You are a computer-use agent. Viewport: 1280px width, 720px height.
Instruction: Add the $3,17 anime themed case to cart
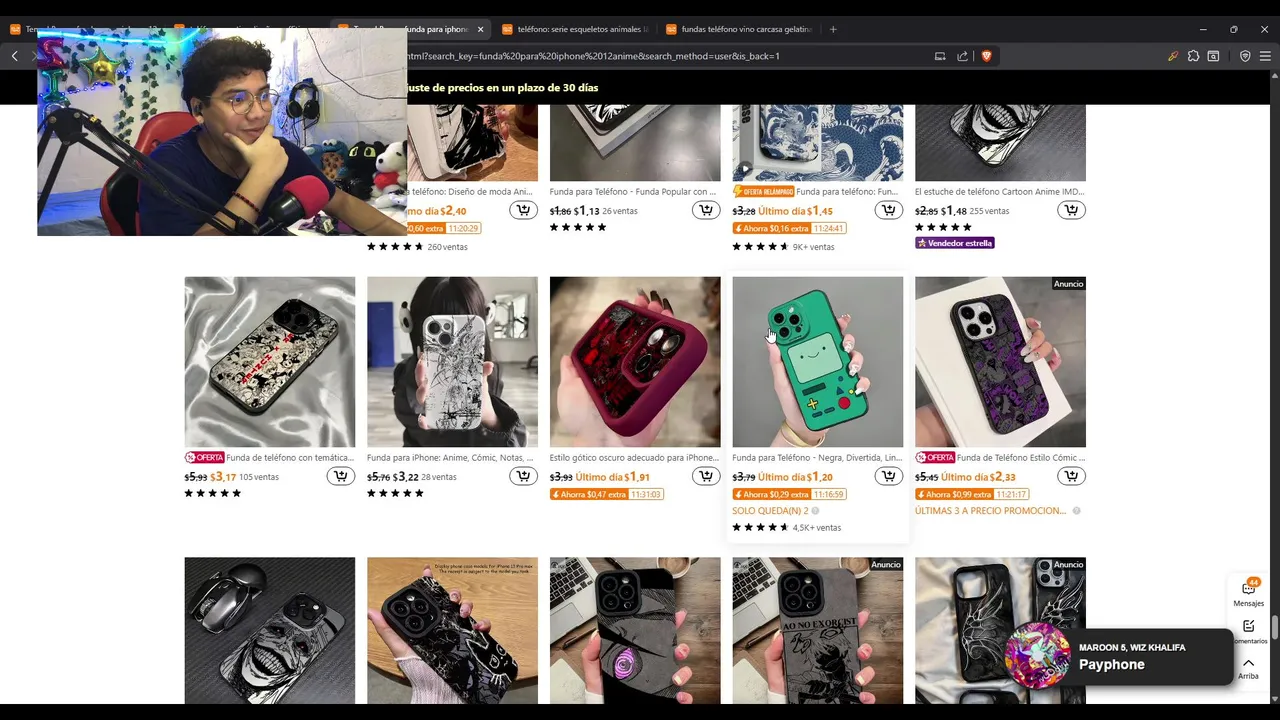click(341, 476)
